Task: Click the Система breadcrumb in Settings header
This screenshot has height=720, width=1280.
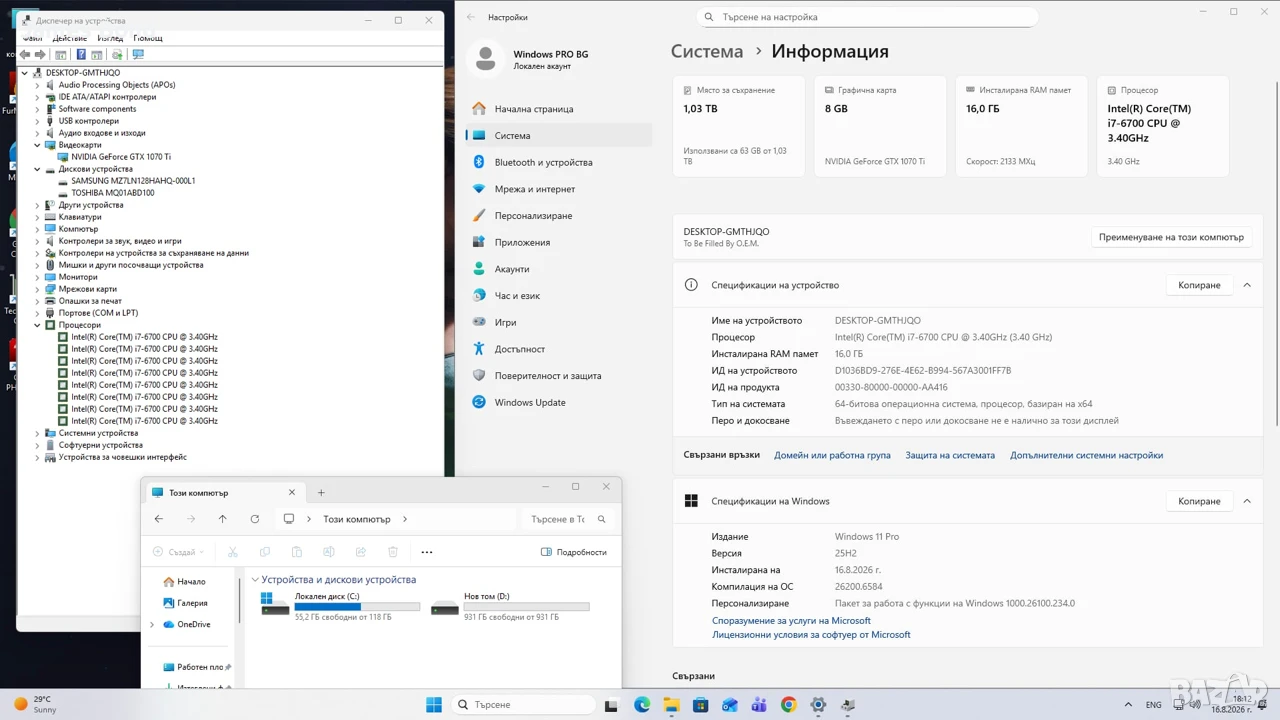Action: coord(707,52)
